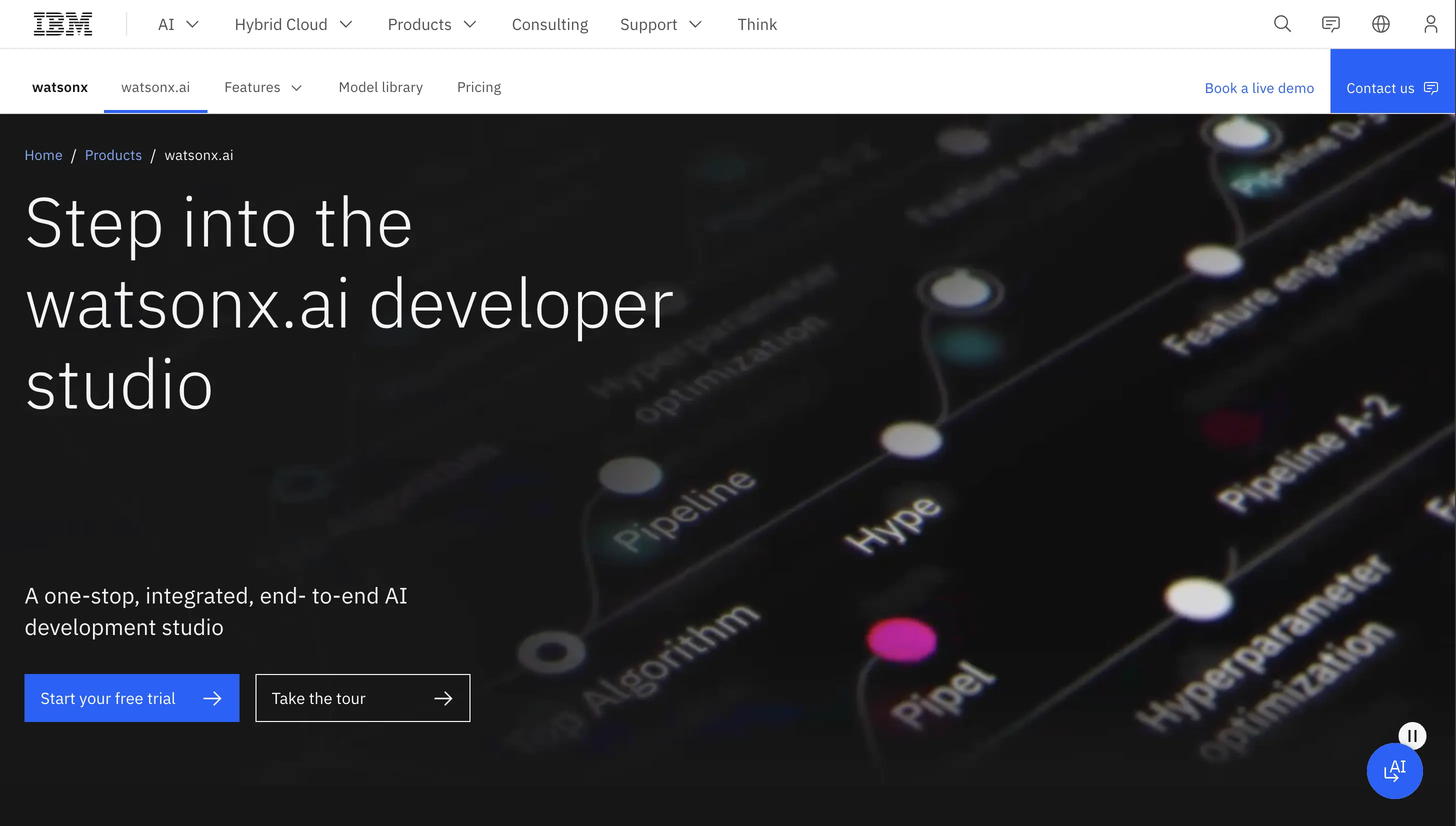Open the user profile icon
Screen dimensions: 1456x826
pyautogui.click(x=1430, y=24)
